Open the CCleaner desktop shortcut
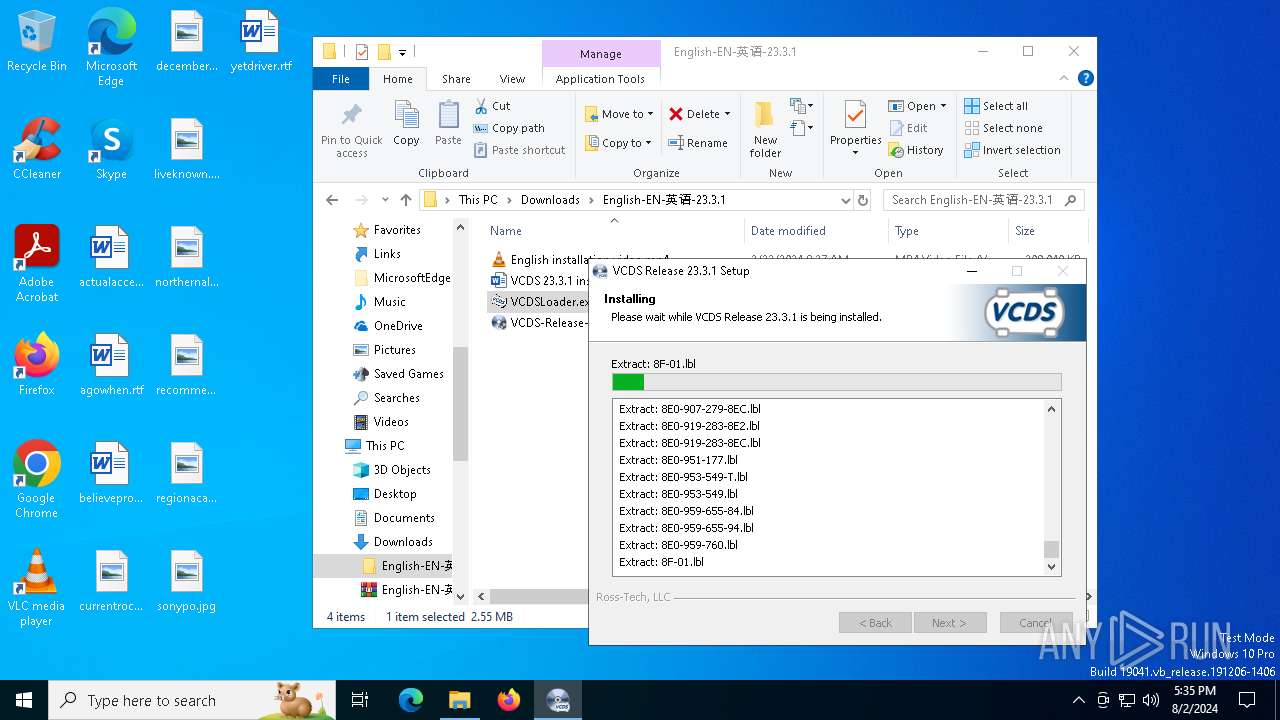 37,149
